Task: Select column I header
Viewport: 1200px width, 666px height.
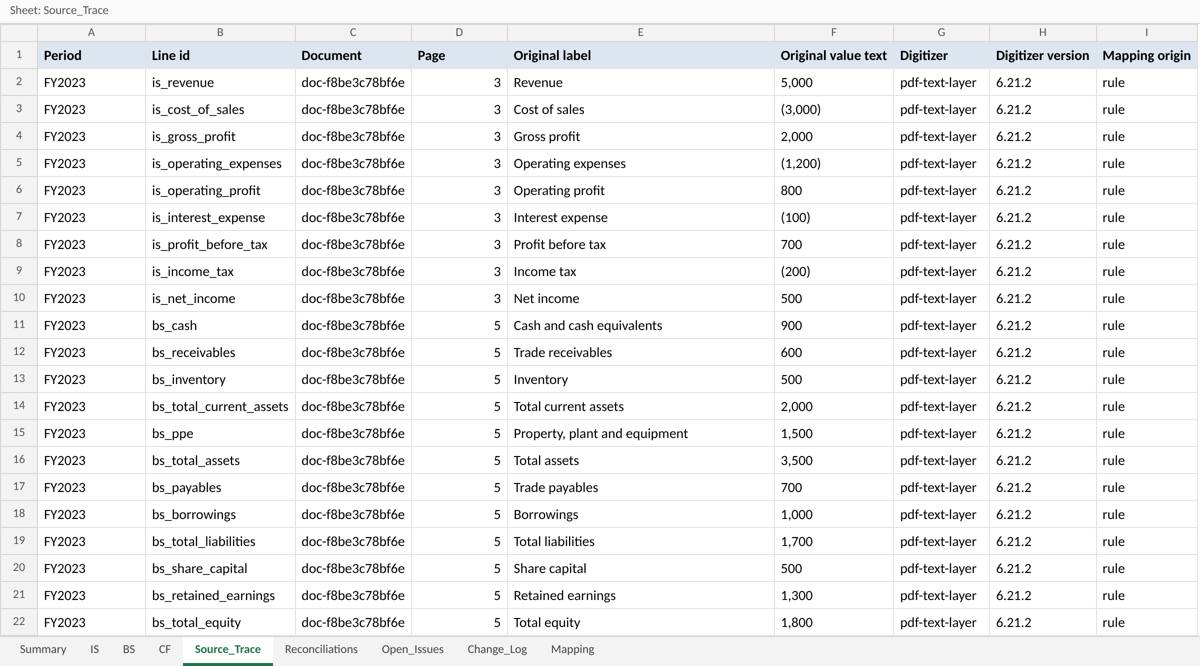Action: coord(1147,32)
